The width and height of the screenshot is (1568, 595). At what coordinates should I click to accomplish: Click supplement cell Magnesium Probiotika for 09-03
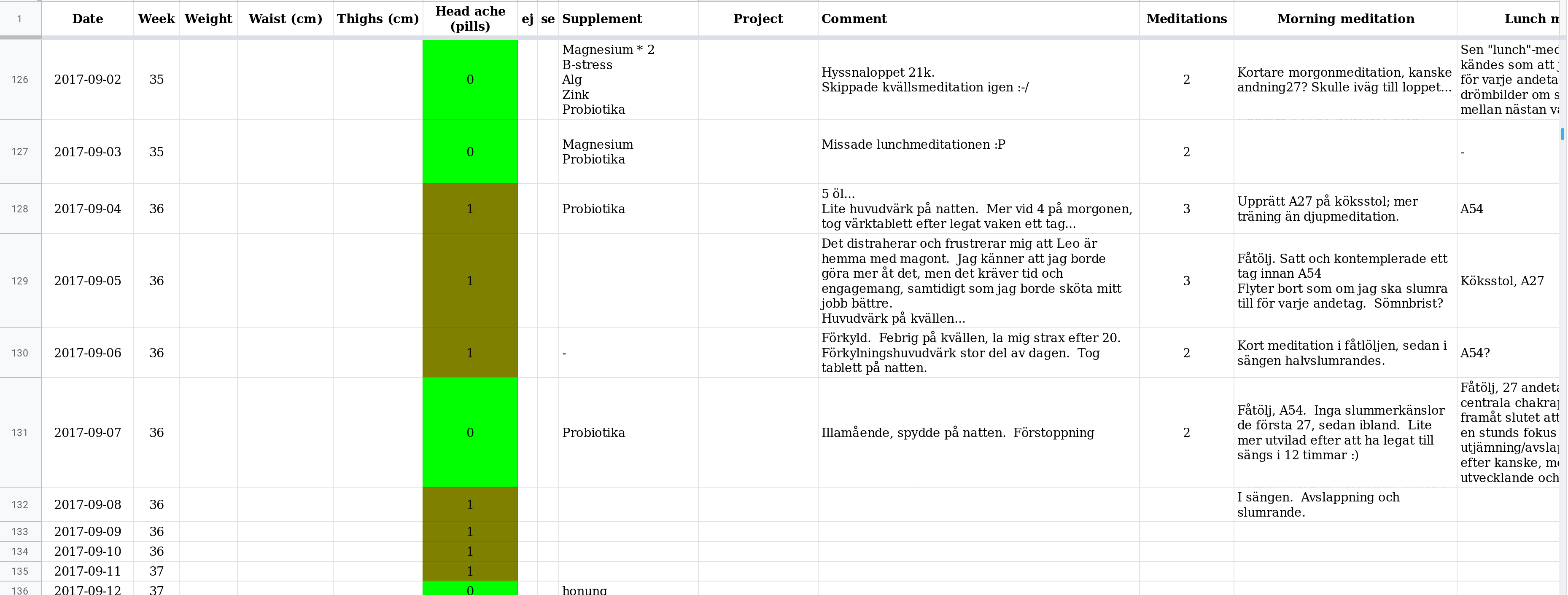(628, 151)
